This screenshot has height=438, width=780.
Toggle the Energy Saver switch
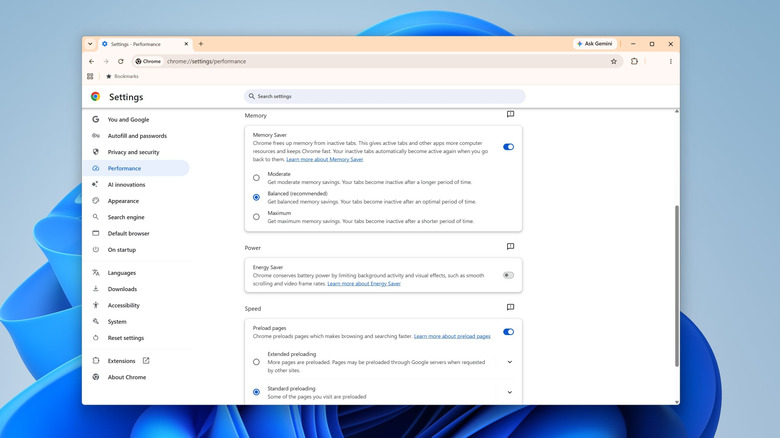(508, 275)
